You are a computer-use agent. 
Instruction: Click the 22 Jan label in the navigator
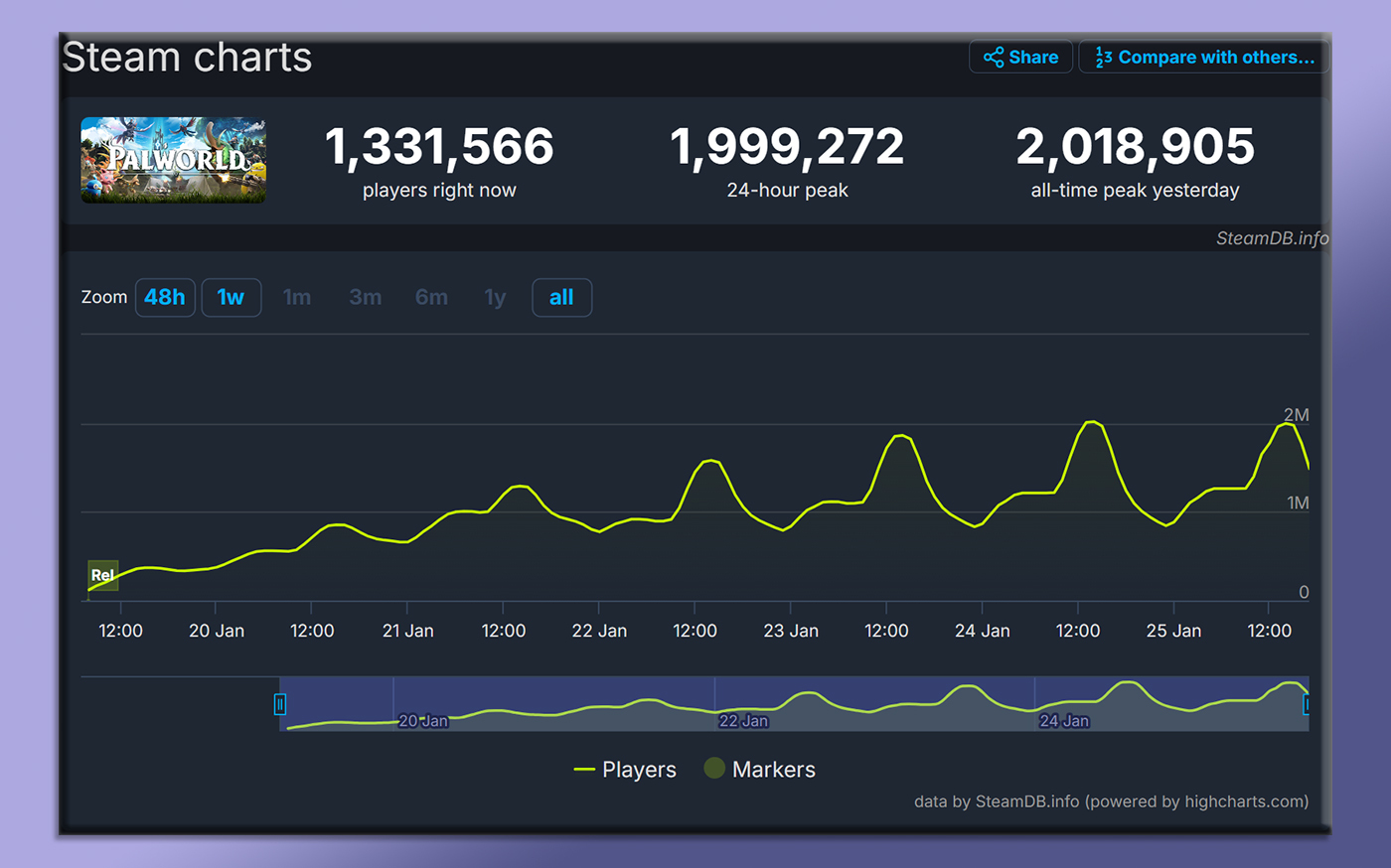tap(743, 721)
